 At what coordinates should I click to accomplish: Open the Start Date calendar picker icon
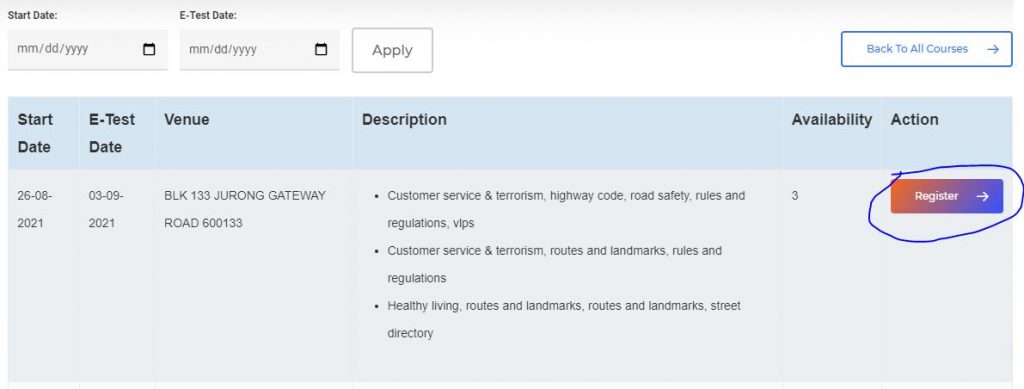(x=149, y=49)
